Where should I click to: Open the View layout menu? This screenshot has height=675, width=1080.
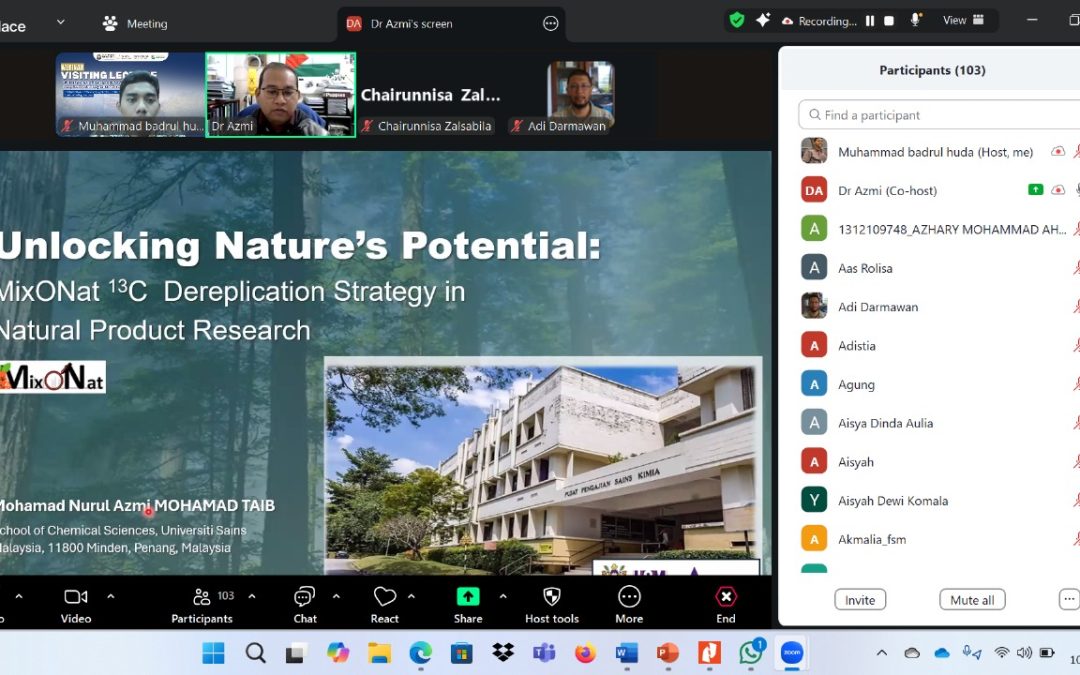(x=963, y=20)
